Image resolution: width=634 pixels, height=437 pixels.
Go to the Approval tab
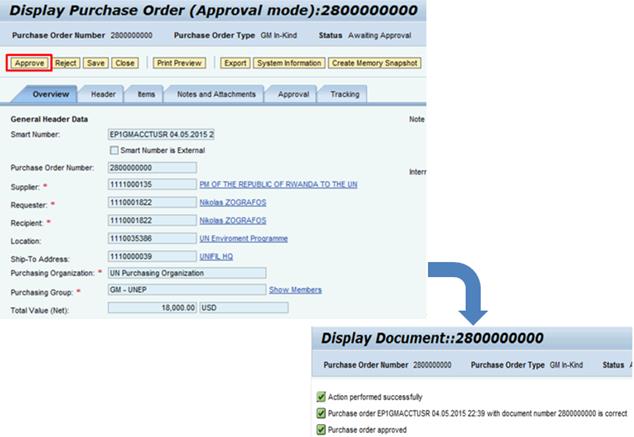click(293, 95)
